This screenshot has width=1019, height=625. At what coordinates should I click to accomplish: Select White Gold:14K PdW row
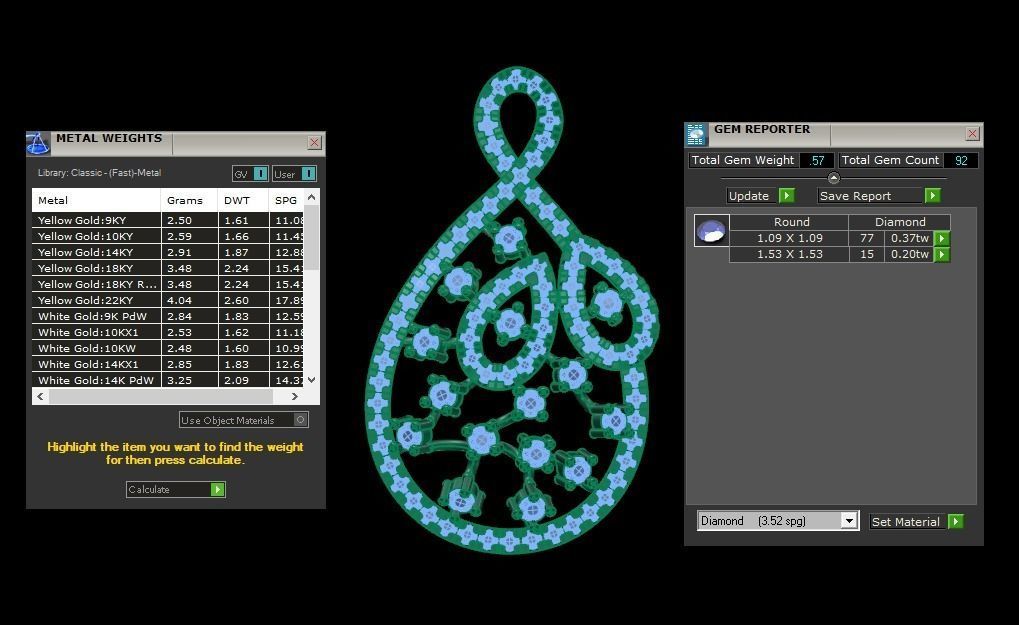(168, 380)
